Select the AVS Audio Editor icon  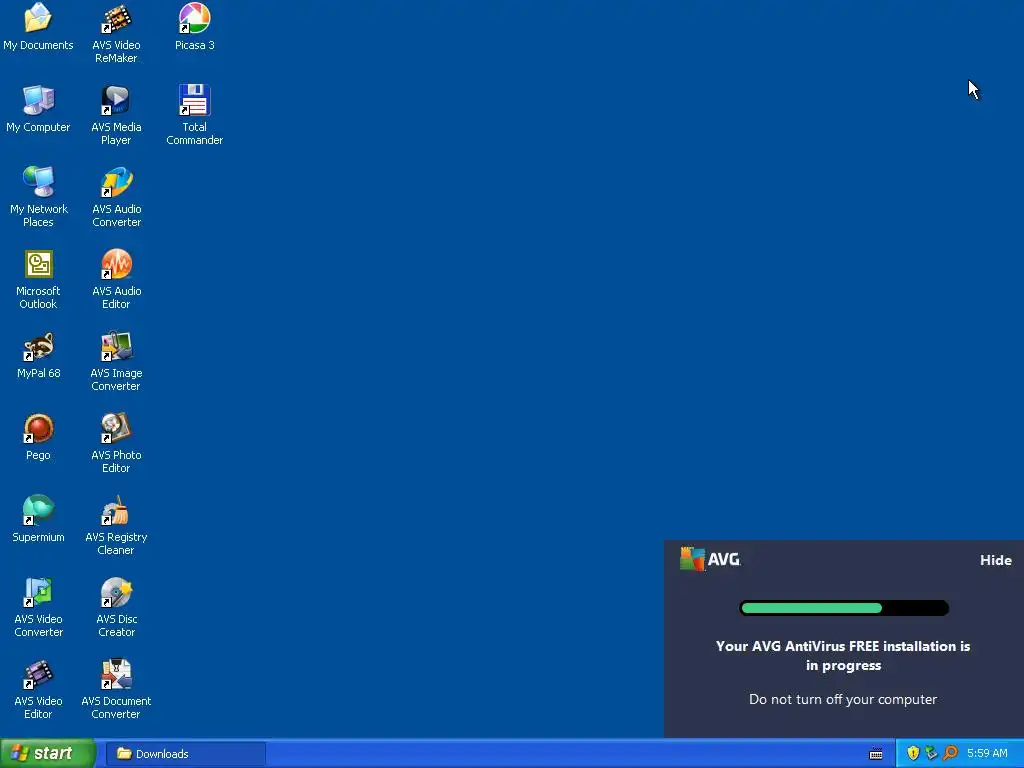point(116,280)
